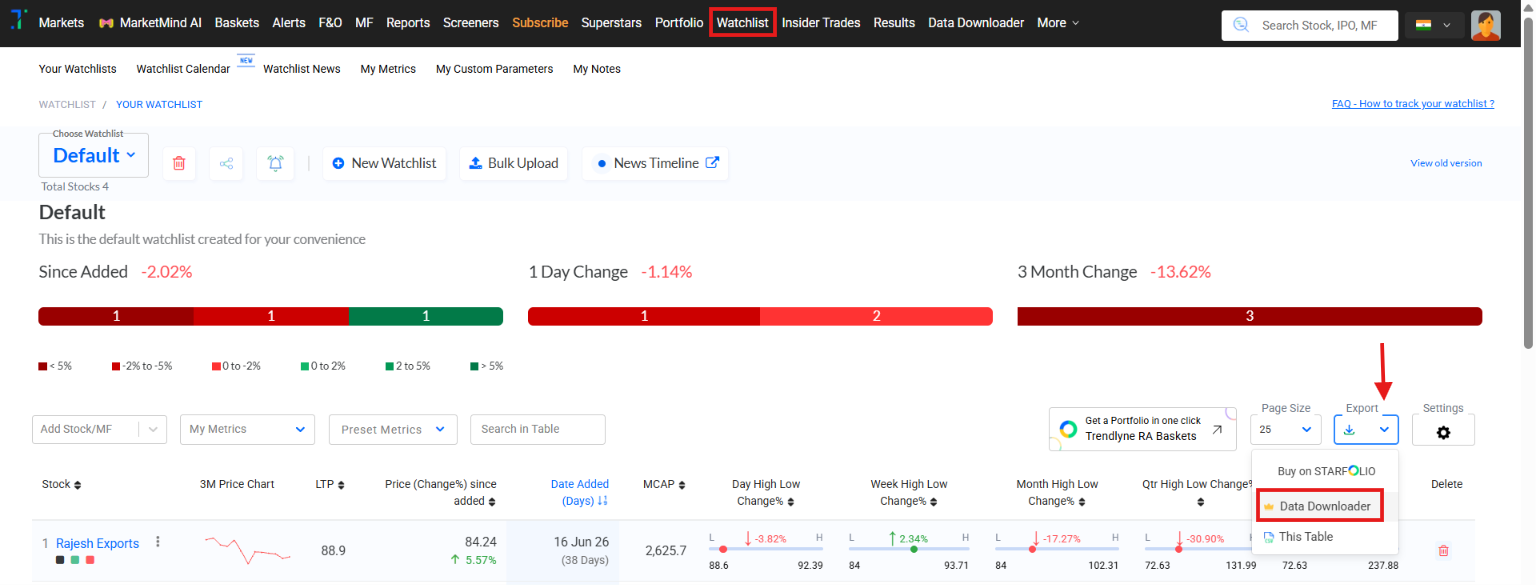Open the Preset Metrics dropdown
Screen dimensions: 1536x585
(393, 429)
